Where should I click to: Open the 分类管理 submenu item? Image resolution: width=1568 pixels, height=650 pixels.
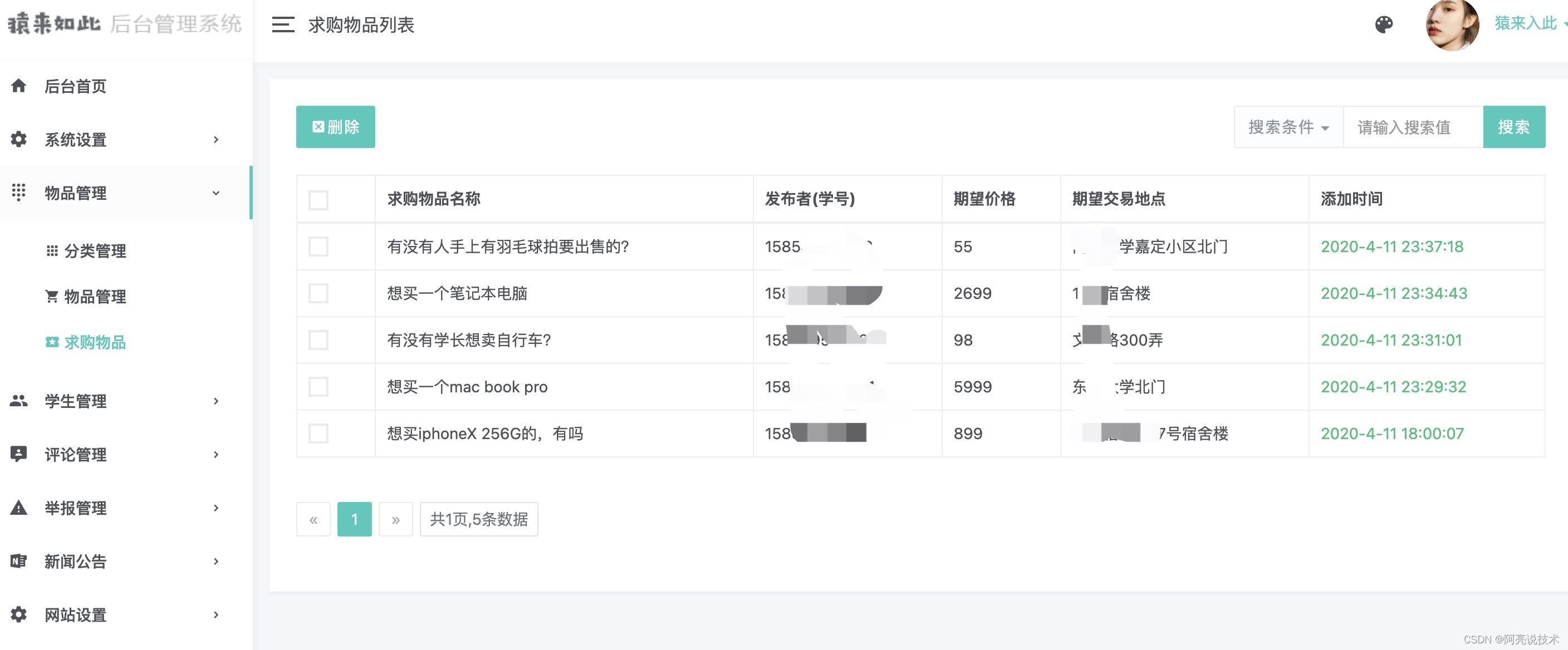pyautogui.click(x=95, y=251)
